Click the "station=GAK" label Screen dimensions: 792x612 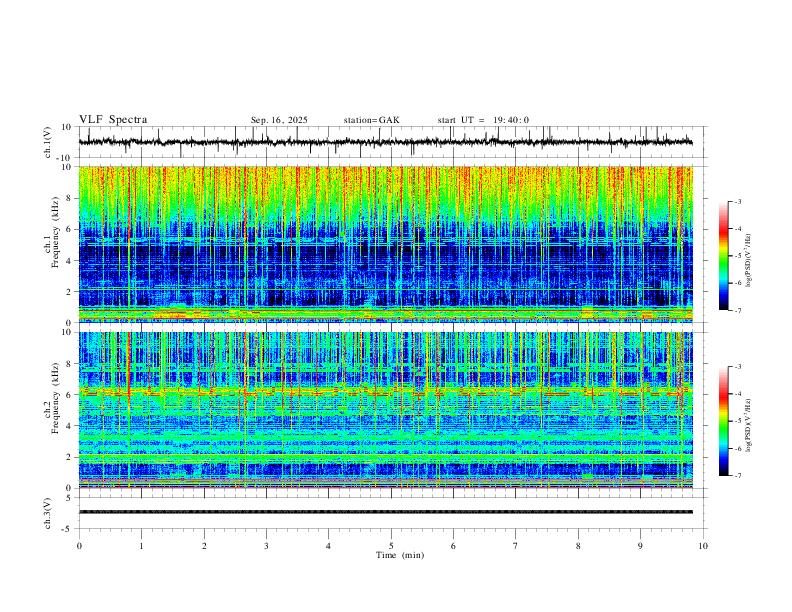point(371,120)
